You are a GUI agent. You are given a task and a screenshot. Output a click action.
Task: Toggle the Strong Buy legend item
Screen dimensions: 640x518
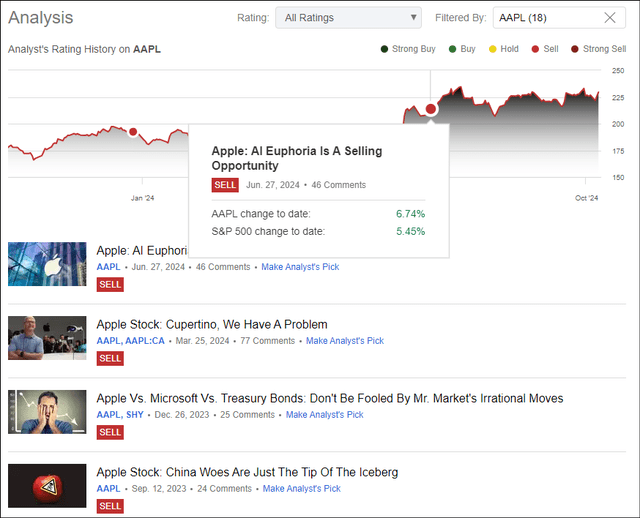408,49
